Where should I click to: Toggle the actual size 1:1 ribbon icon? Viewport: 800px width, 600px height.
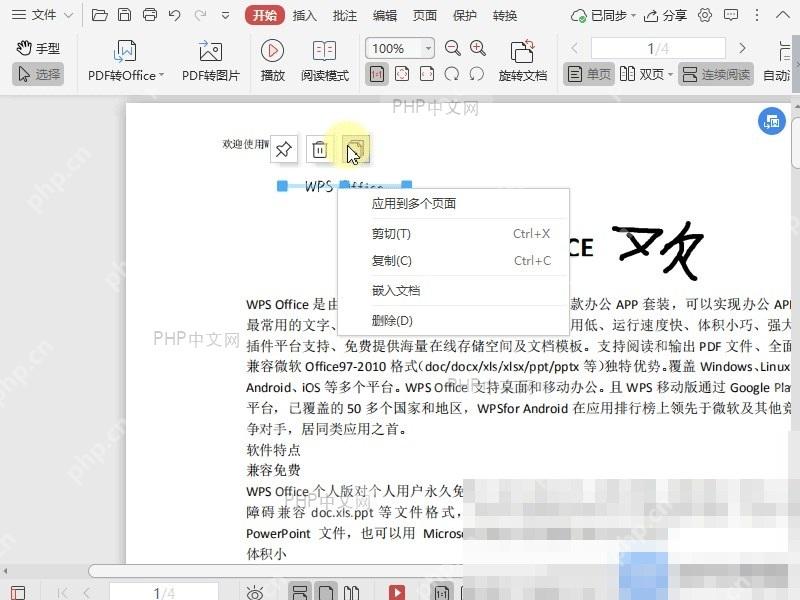377,74
